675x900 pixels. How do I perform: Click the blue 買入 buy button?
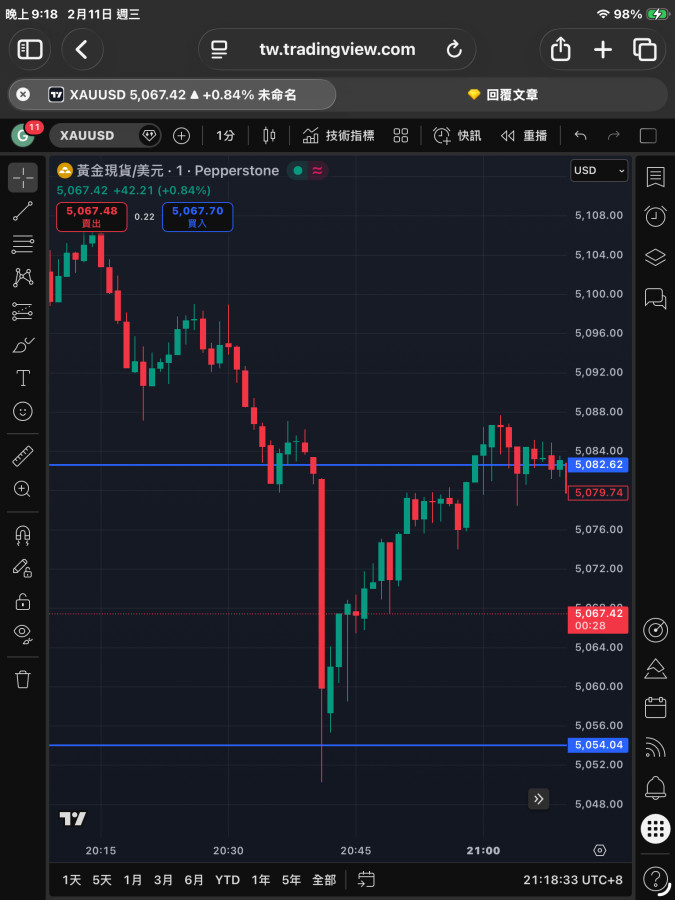pos(197,217)
